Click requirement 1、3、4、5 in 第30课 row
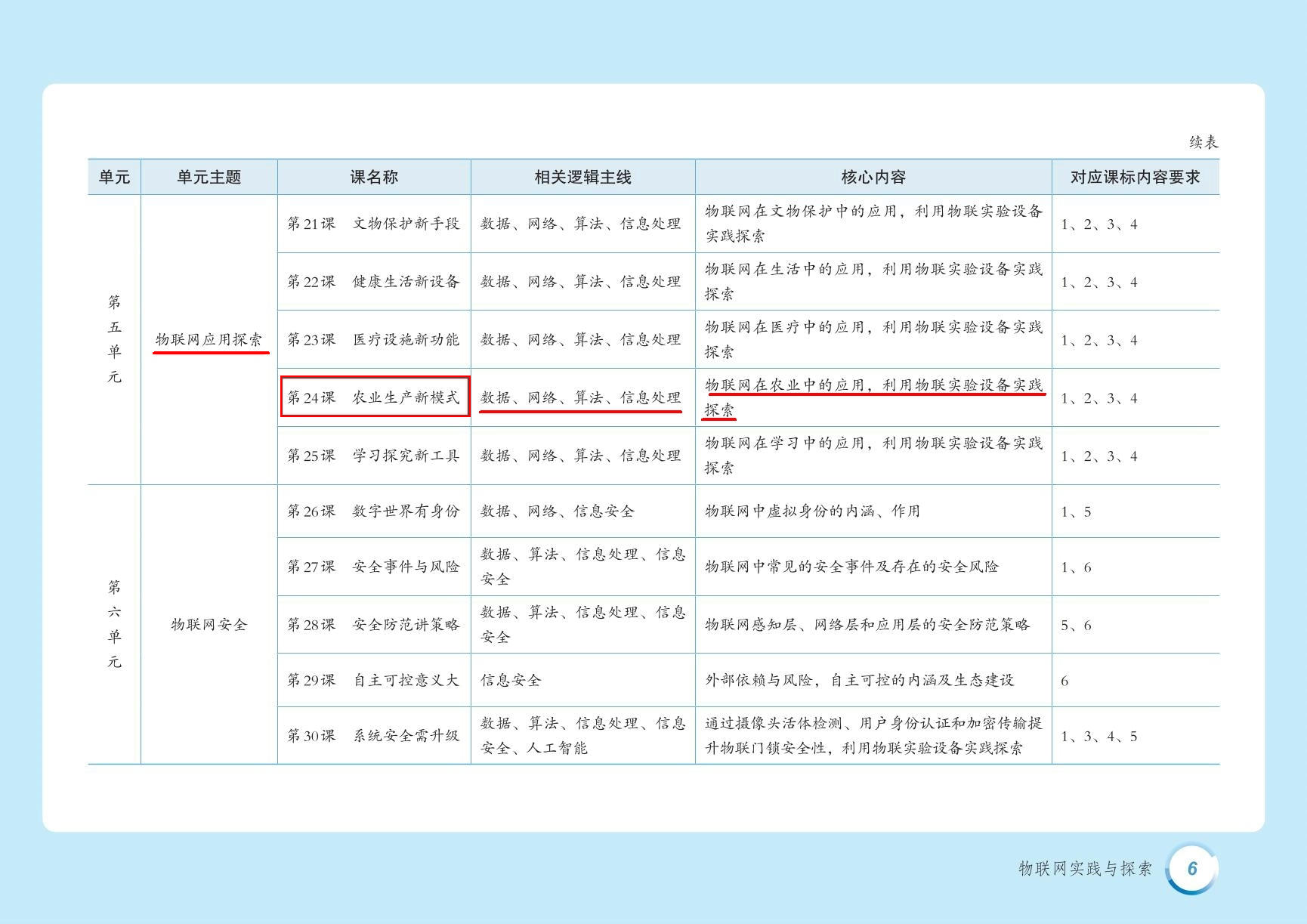 click(x=1099, y=737)
